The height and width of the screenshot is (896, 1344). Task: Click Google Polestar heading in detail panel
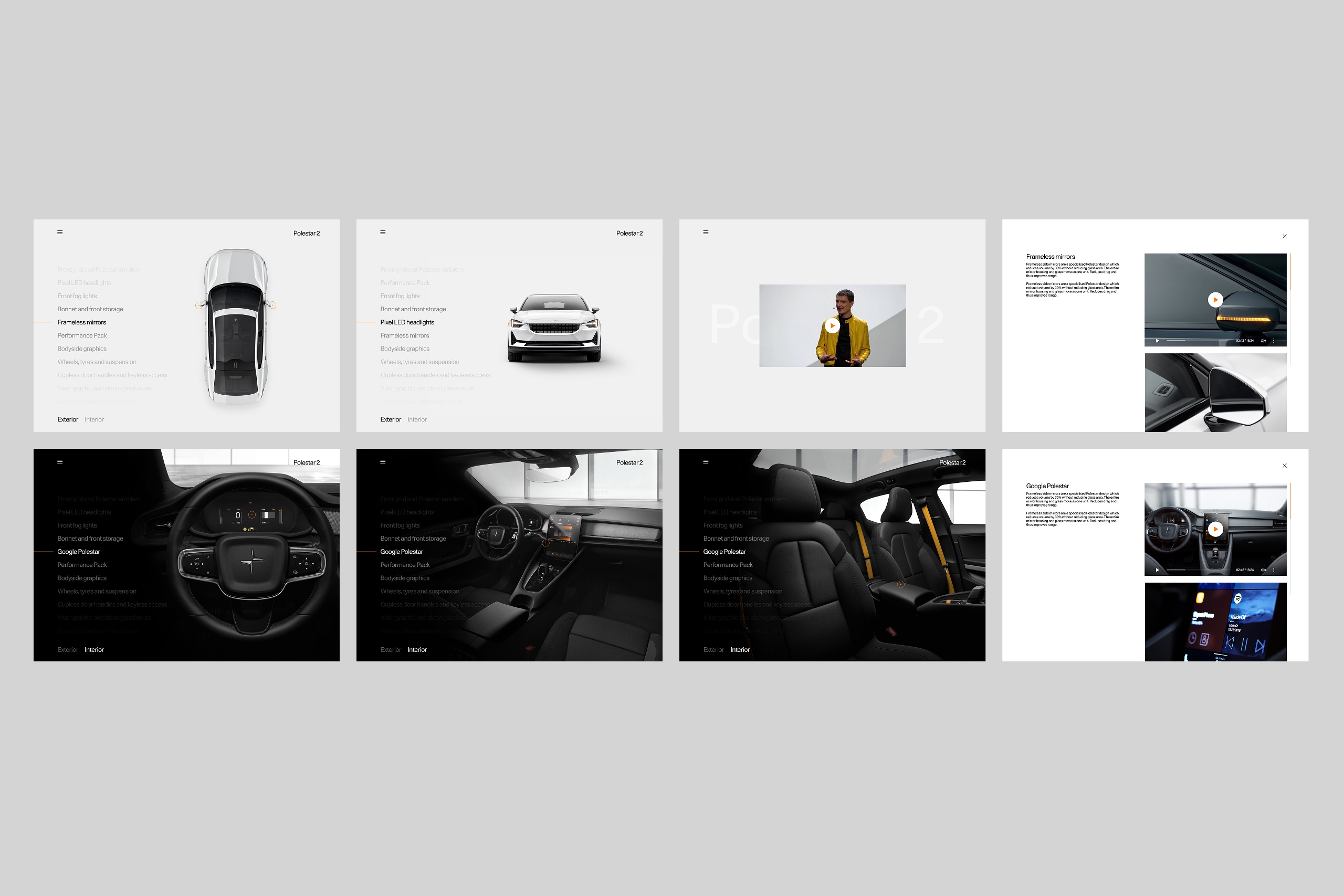[x=1047, y=486]
